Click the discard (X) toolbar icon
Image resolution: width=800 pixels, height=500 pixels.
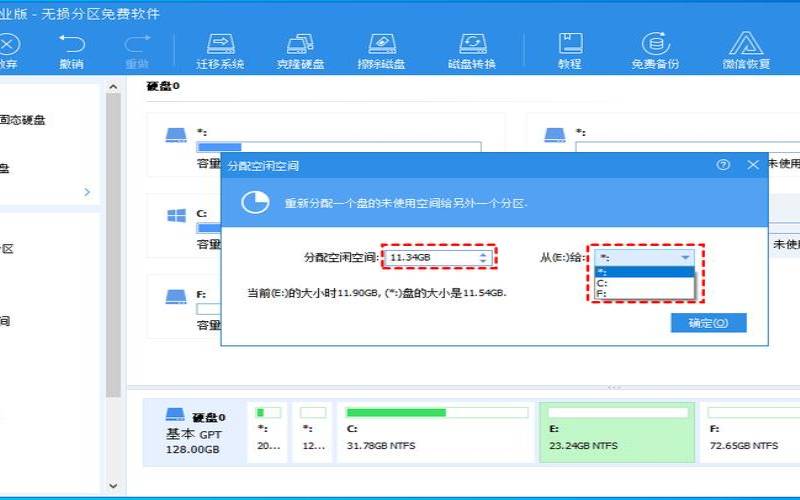pyautogui.click(x=8, y=51)
